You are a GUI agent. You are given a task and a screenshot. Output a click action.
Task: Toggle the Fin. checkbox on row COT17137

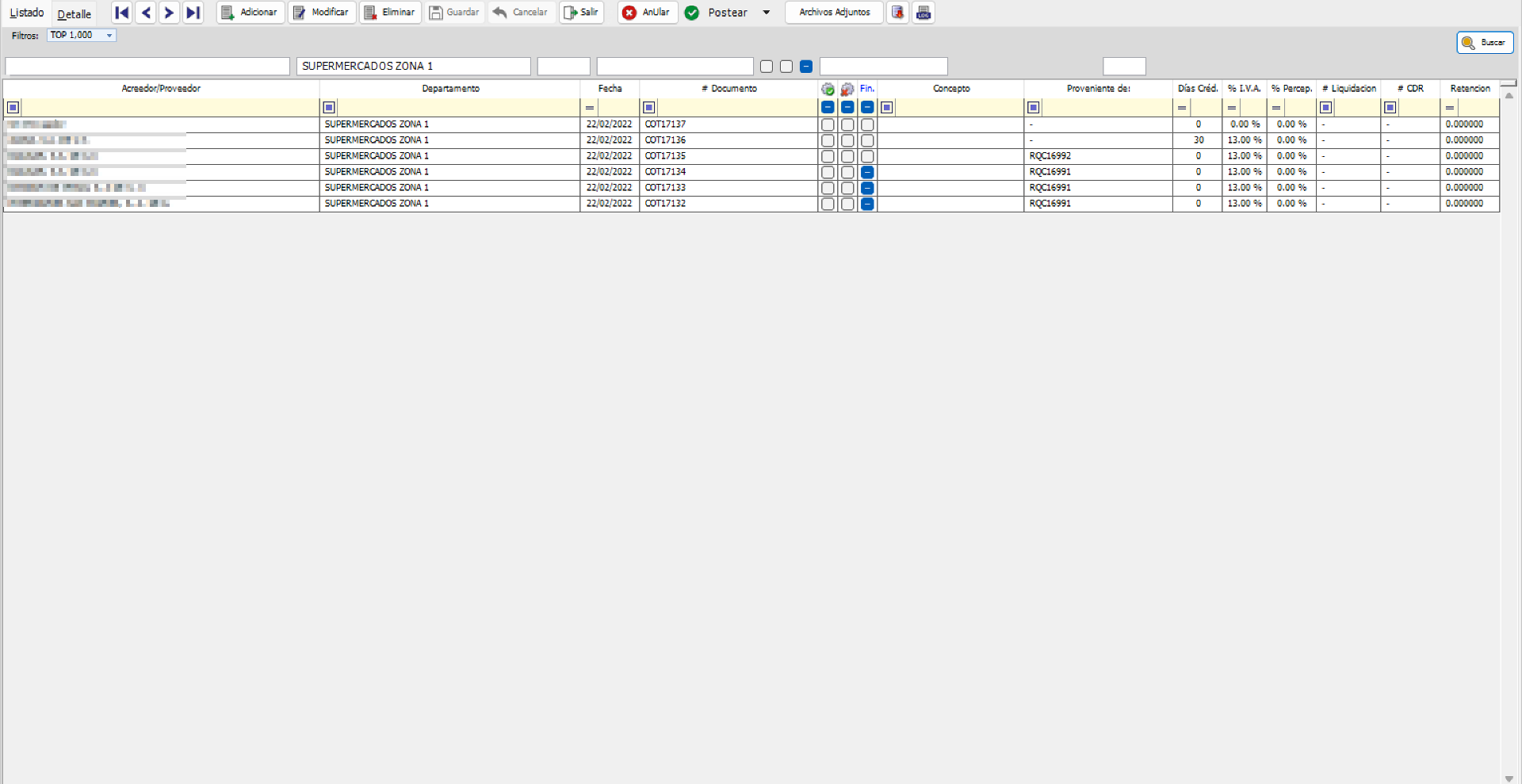(x=868, y=124)
